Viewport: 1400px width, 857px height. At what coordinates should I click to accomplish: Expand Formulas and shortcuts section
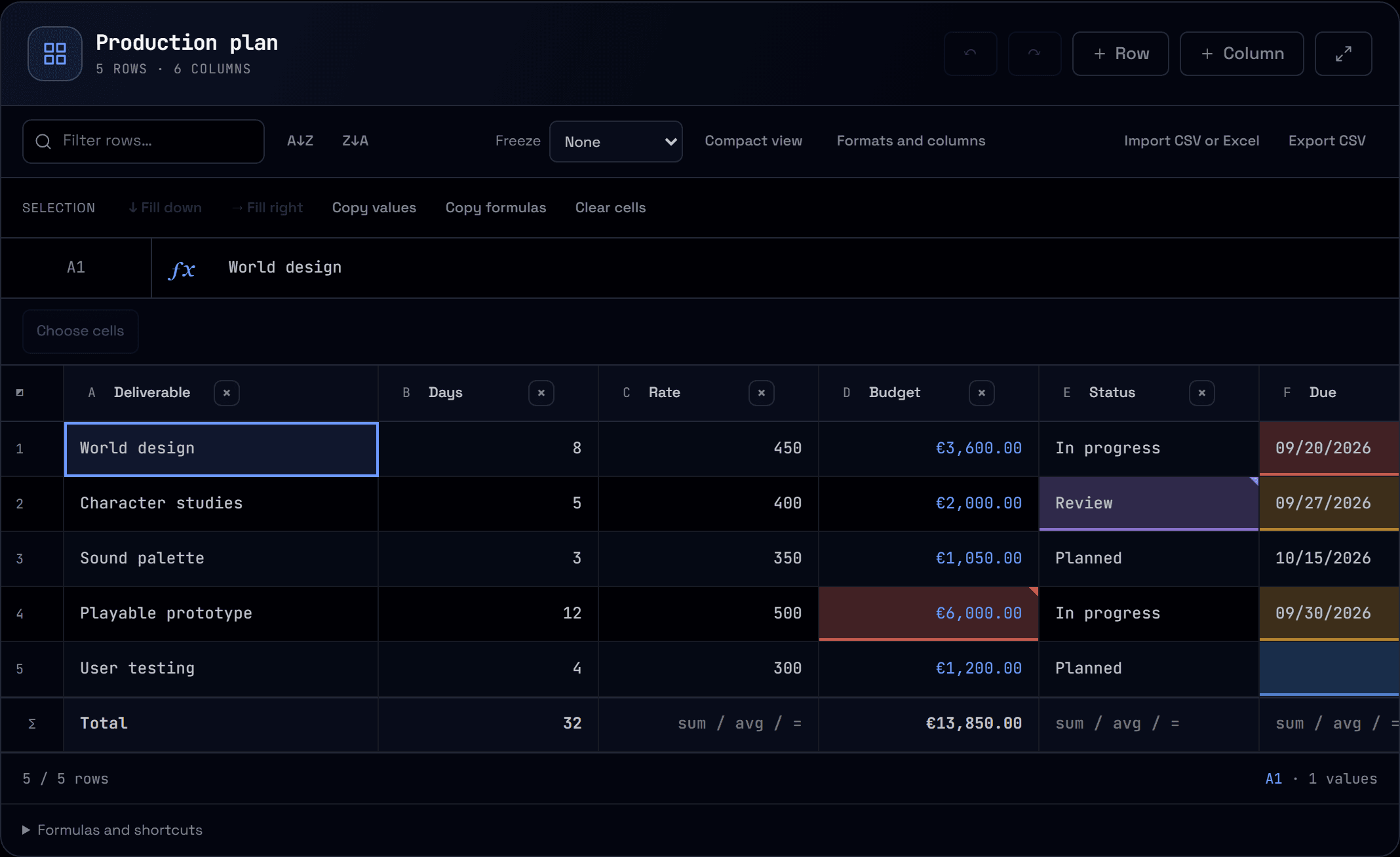(113, 830)
